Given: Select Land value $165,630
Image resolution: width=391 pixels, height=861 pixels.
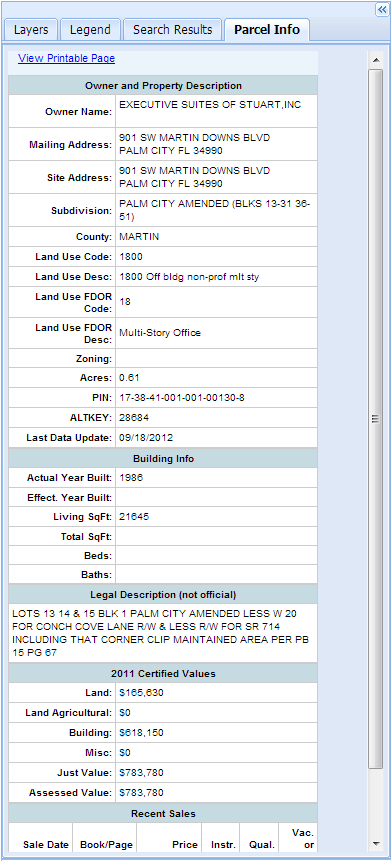Looking at the screenshot, I should (x=141, y=693).
